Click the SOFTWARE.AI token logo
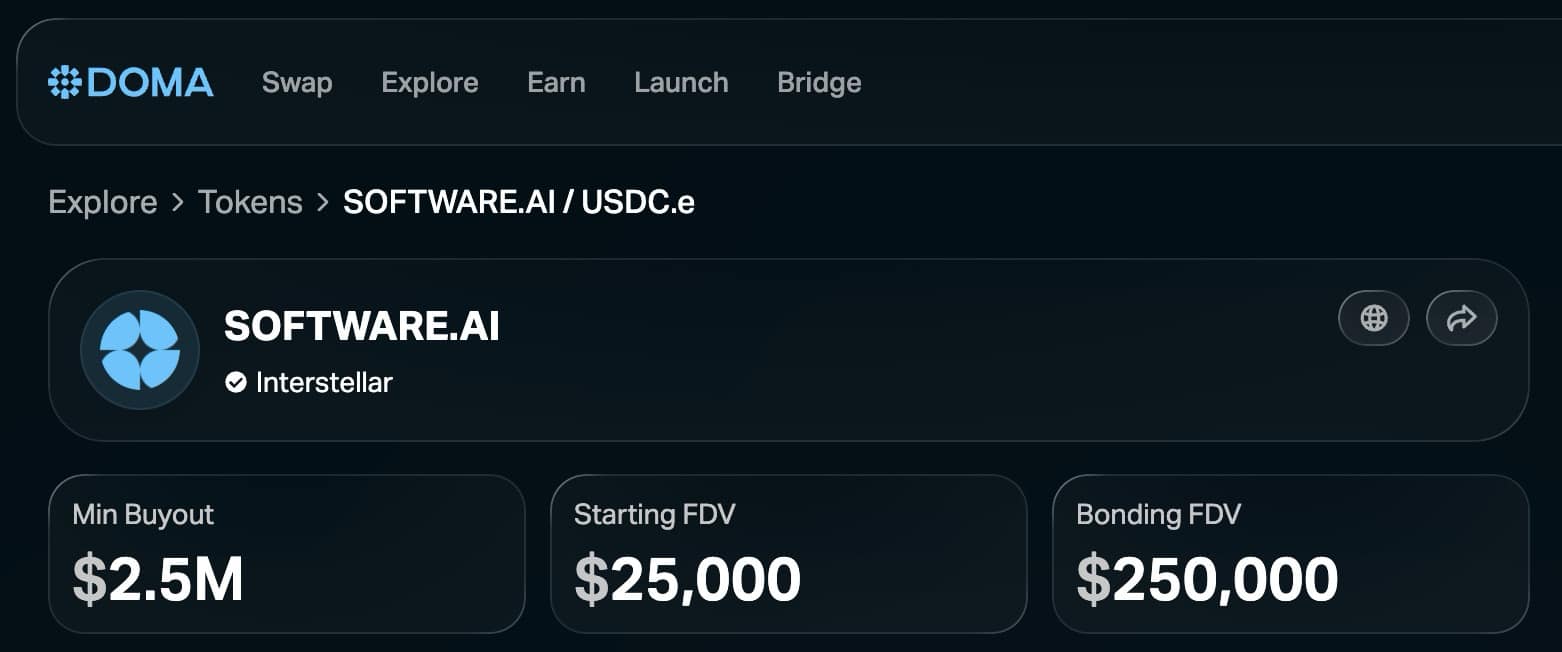Screen dimensions: 1562x652 140,349
